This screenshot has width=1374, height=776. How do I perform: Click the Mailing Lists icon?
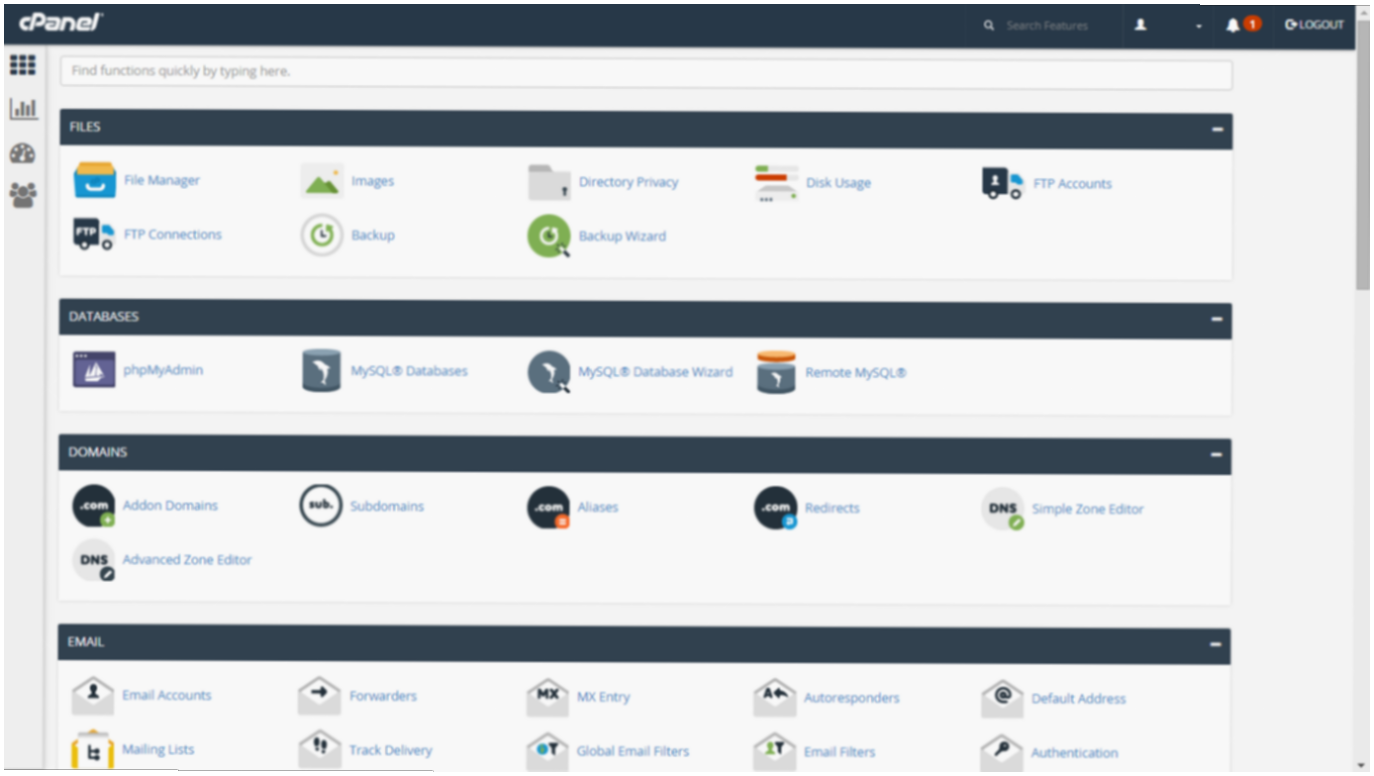click(93, 750)
